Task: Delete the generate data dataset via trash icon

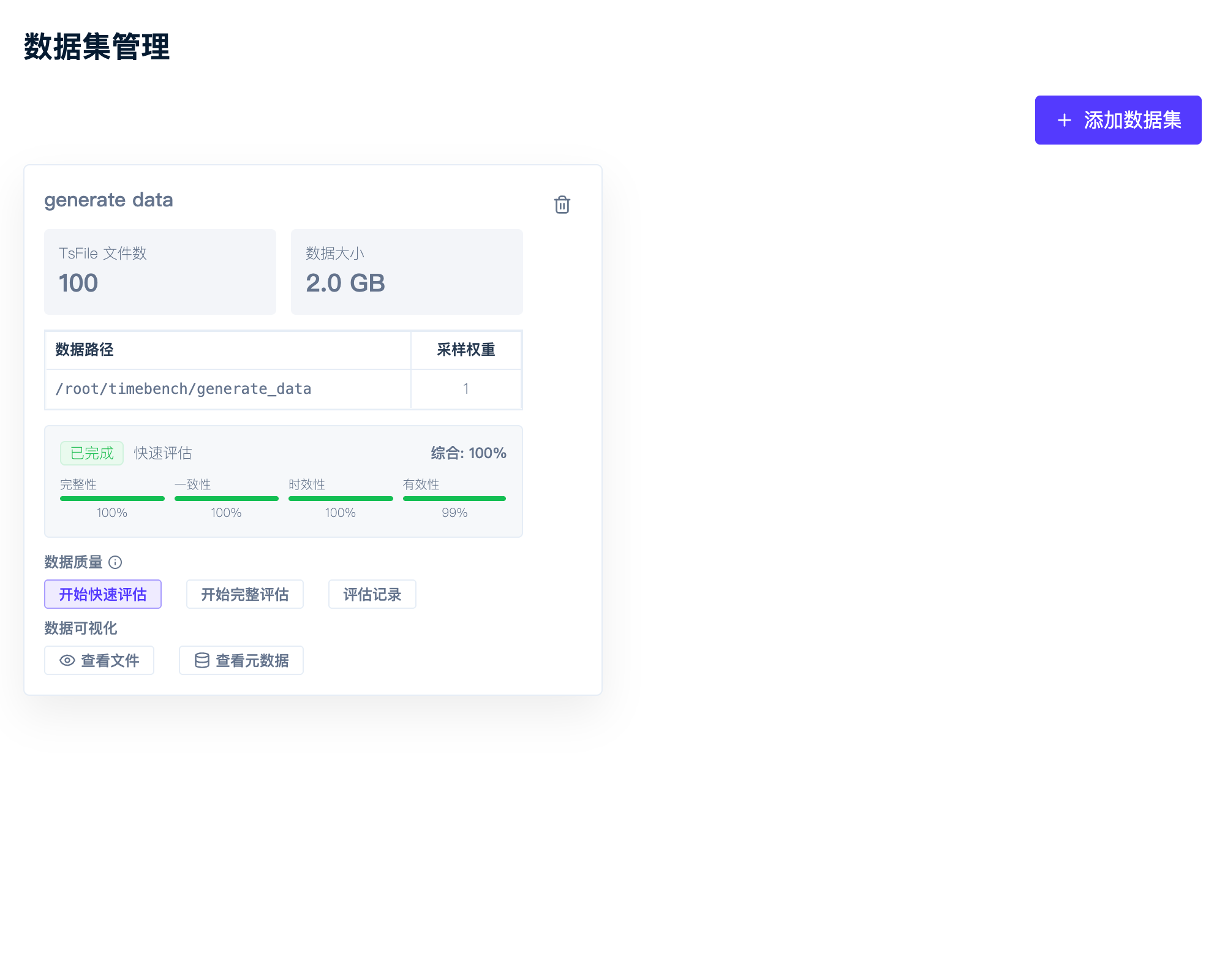Action: click(562, 205)
